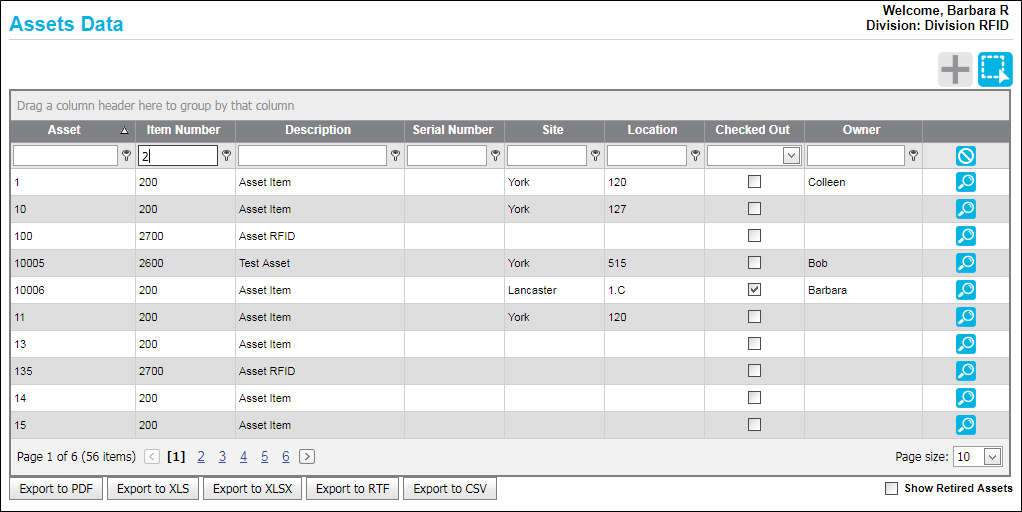
Task: Go to page 6 link
Action: coord(285,457)
